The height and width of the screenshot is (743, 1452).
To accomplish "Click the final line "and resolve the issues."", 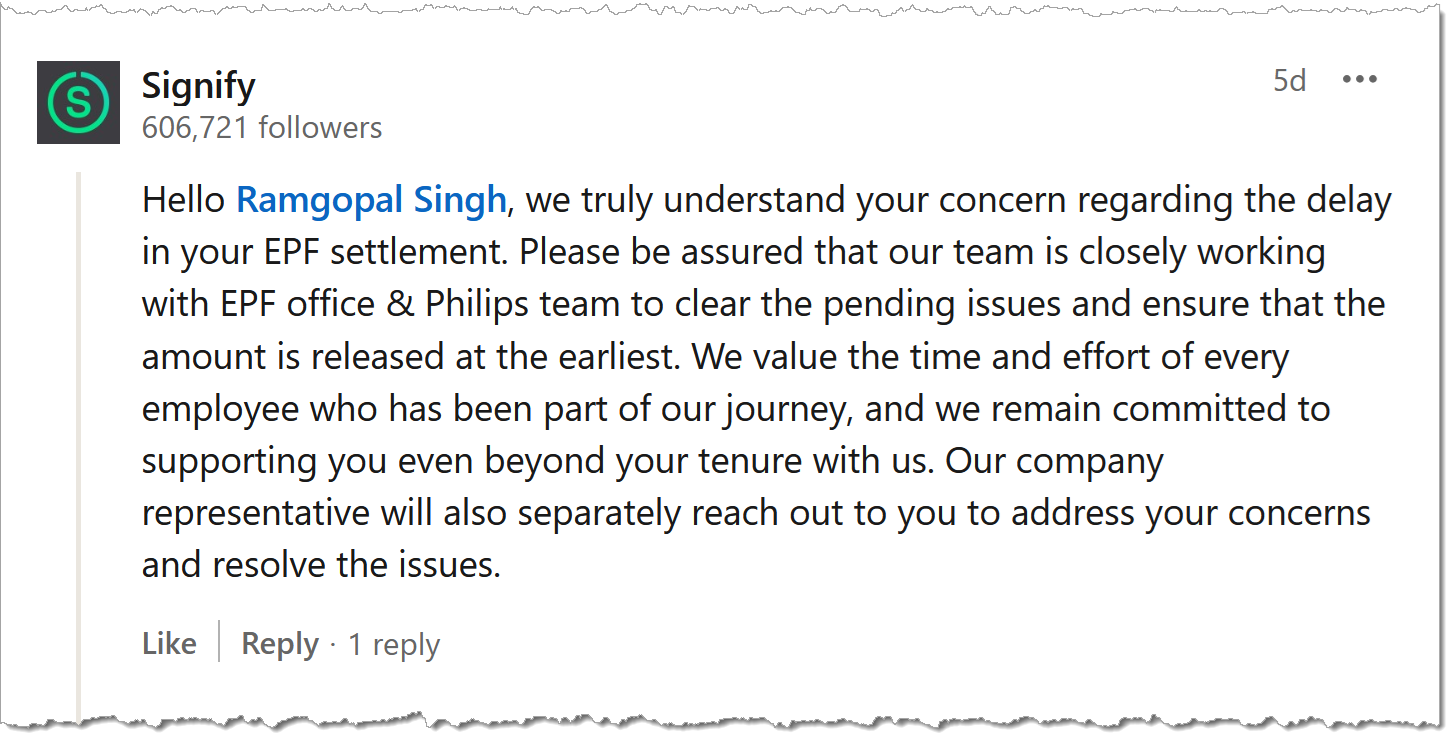I will [320, 565].
